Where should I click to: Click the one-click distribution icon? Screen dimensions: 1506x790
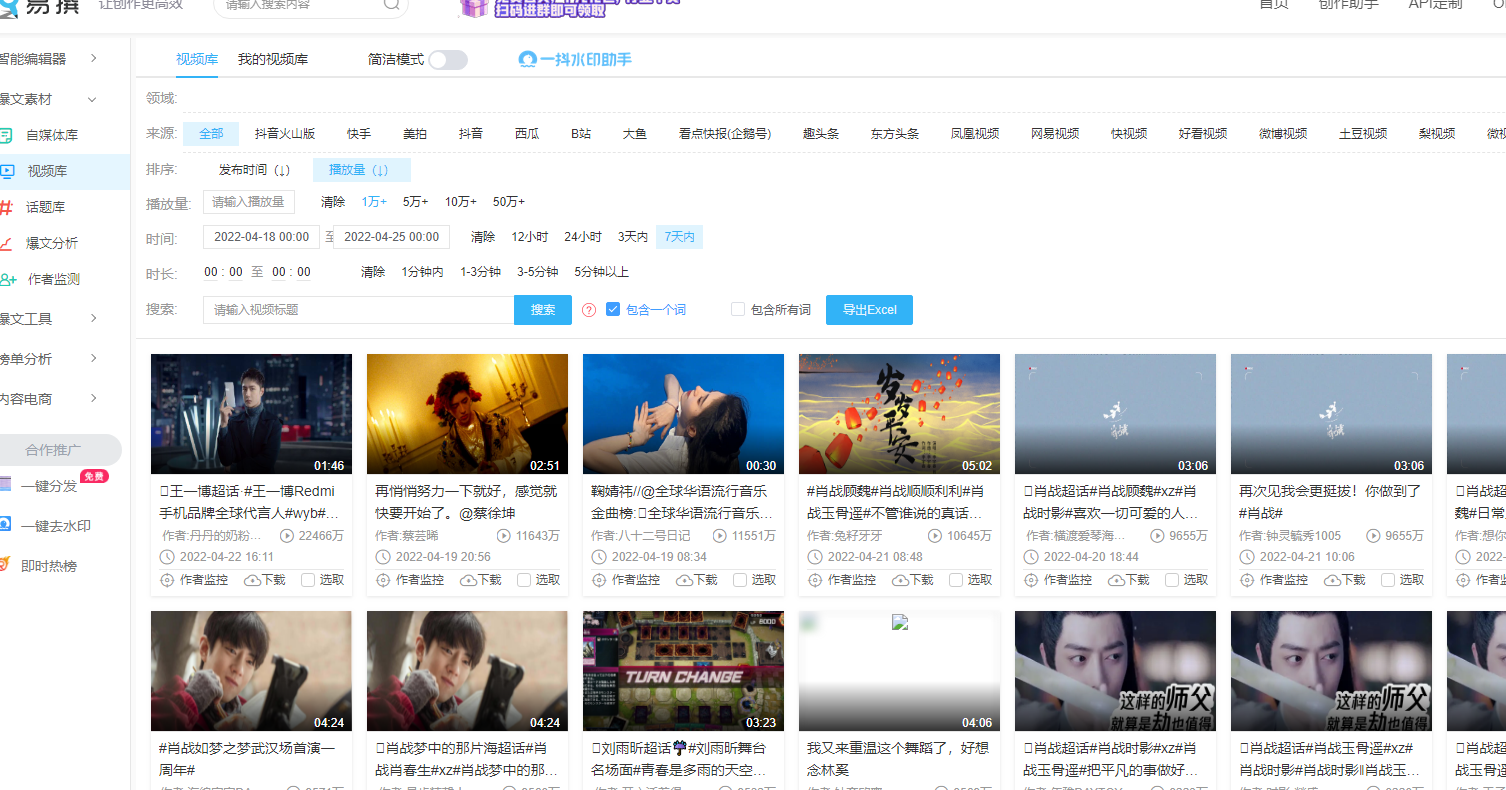5,485
